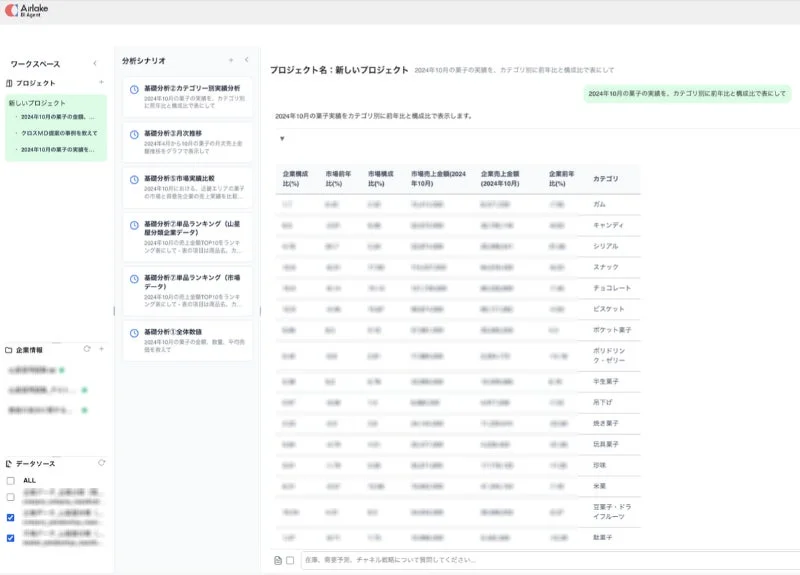The height and width of the screenshot is (575, 800).
Task: Sort by 市場構成比(%) column header
Action: 381,179
